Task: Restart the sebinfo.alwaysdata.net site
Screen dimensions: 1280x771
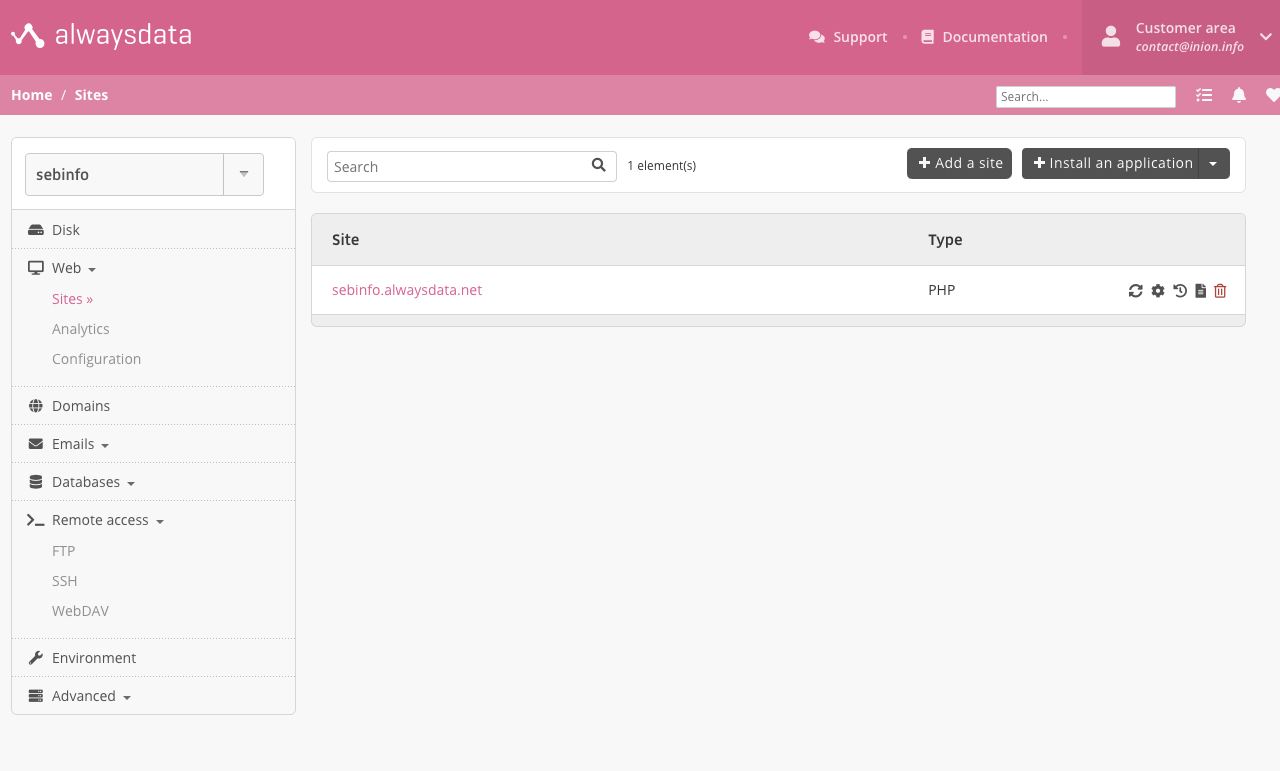Action: [x=1135, y=291]
